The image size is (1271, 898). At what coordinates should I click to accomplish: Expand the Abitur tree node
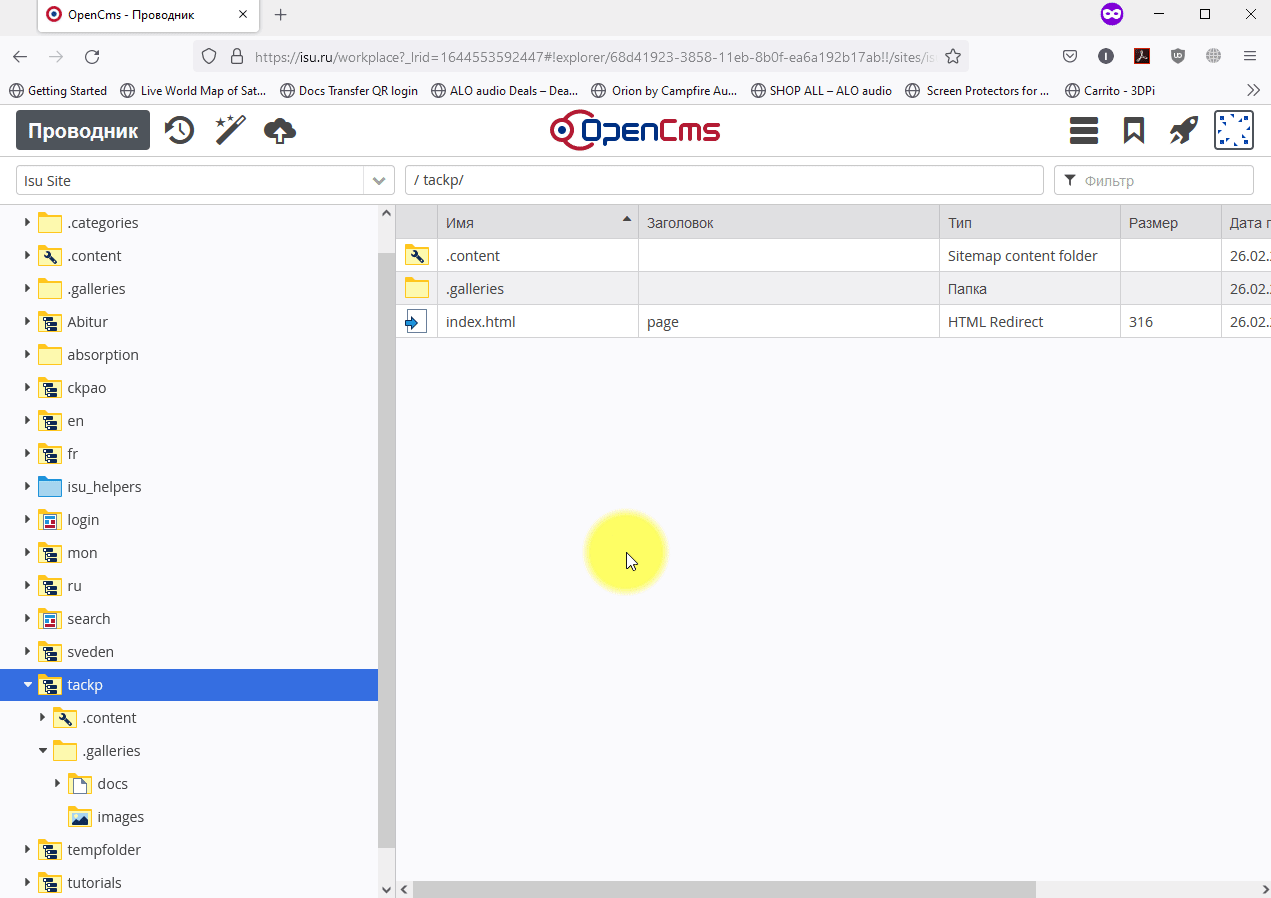[x=27, y=321]
